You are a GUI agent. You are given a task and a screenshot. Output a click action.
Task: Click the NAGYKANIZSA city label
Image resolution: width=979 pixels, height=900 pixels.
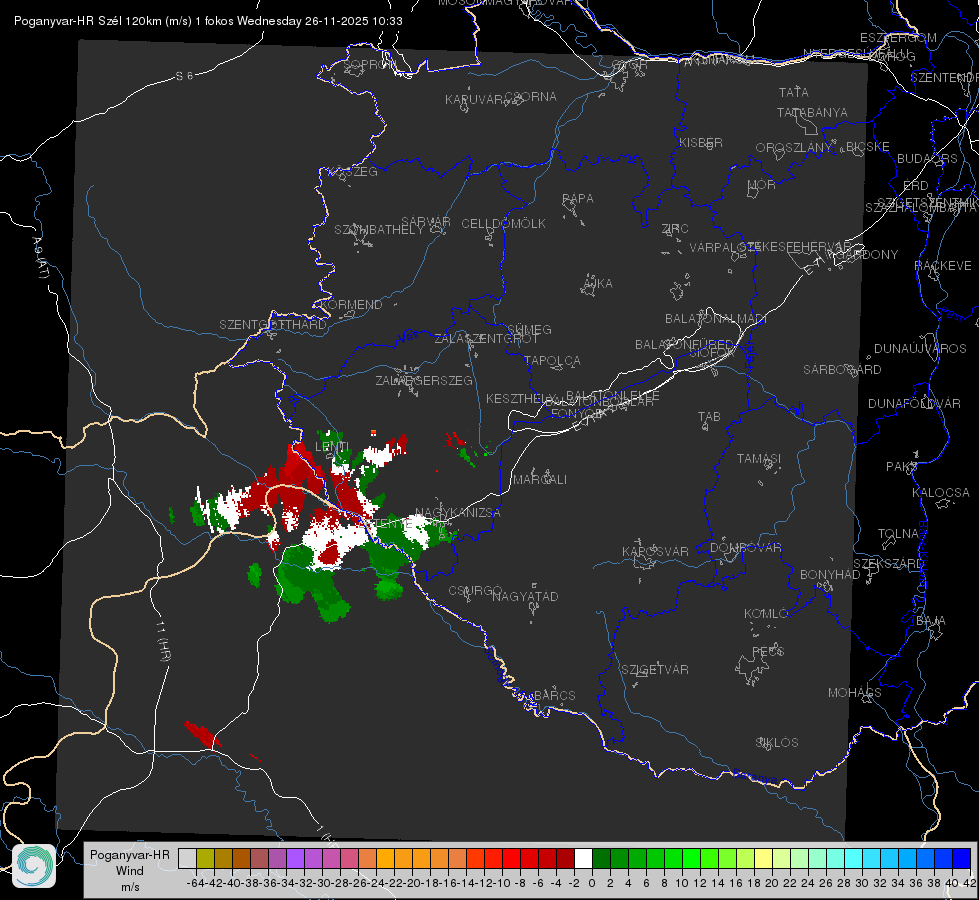coord(458,513)
